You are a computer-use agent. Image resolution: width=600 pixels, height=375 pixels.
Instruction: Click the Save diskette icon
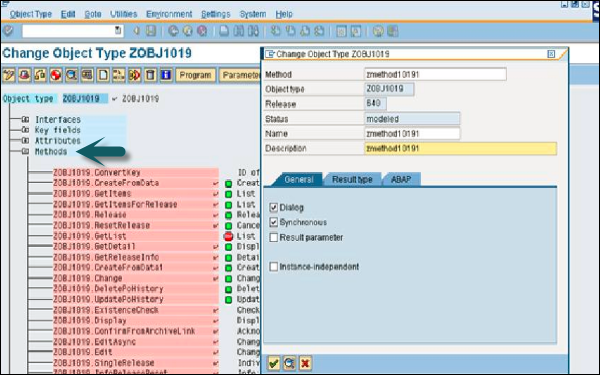[x=151, y=31]
